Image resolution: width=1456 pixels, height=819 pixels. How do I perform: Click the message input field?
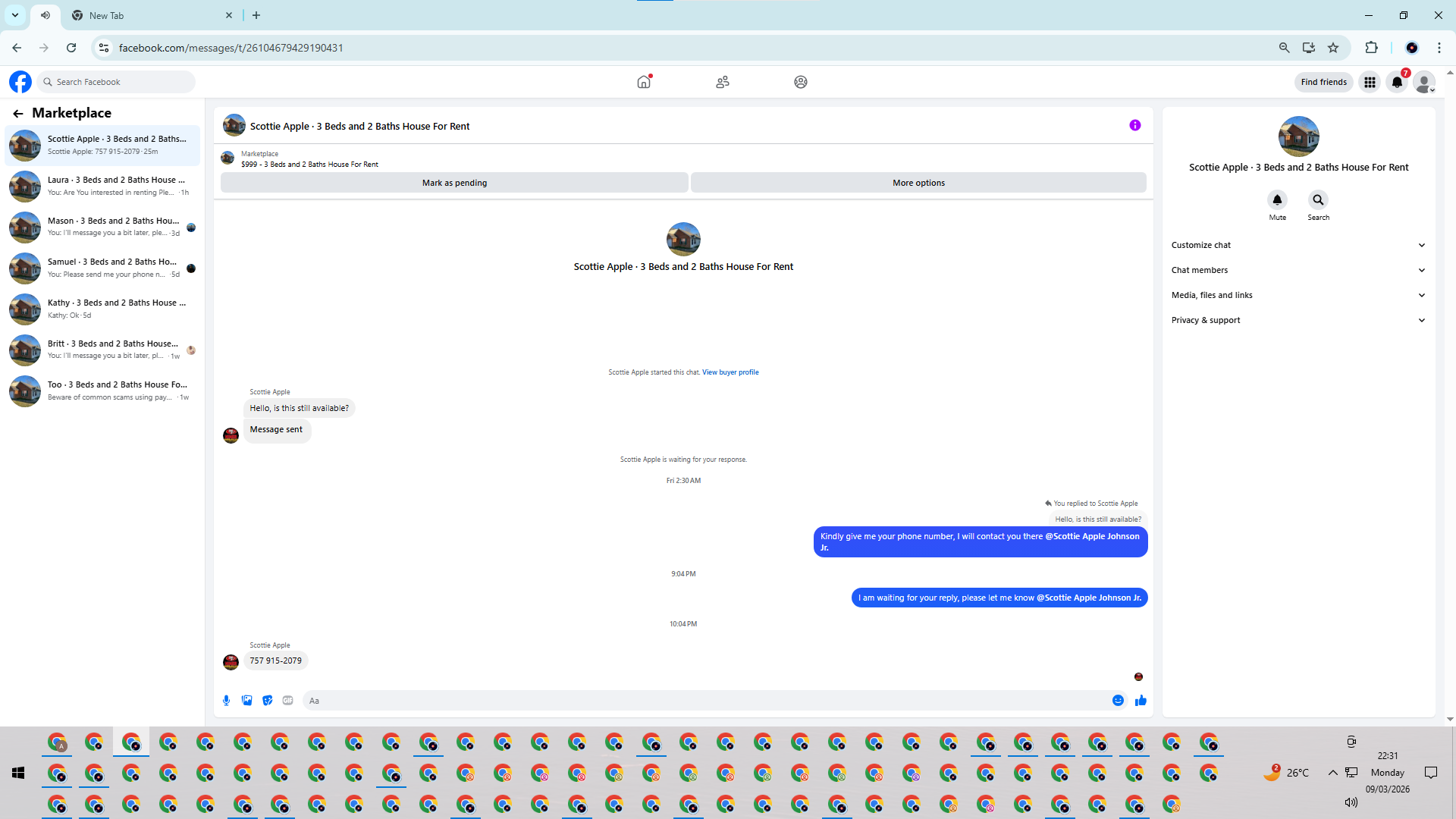tap(705, 701)
